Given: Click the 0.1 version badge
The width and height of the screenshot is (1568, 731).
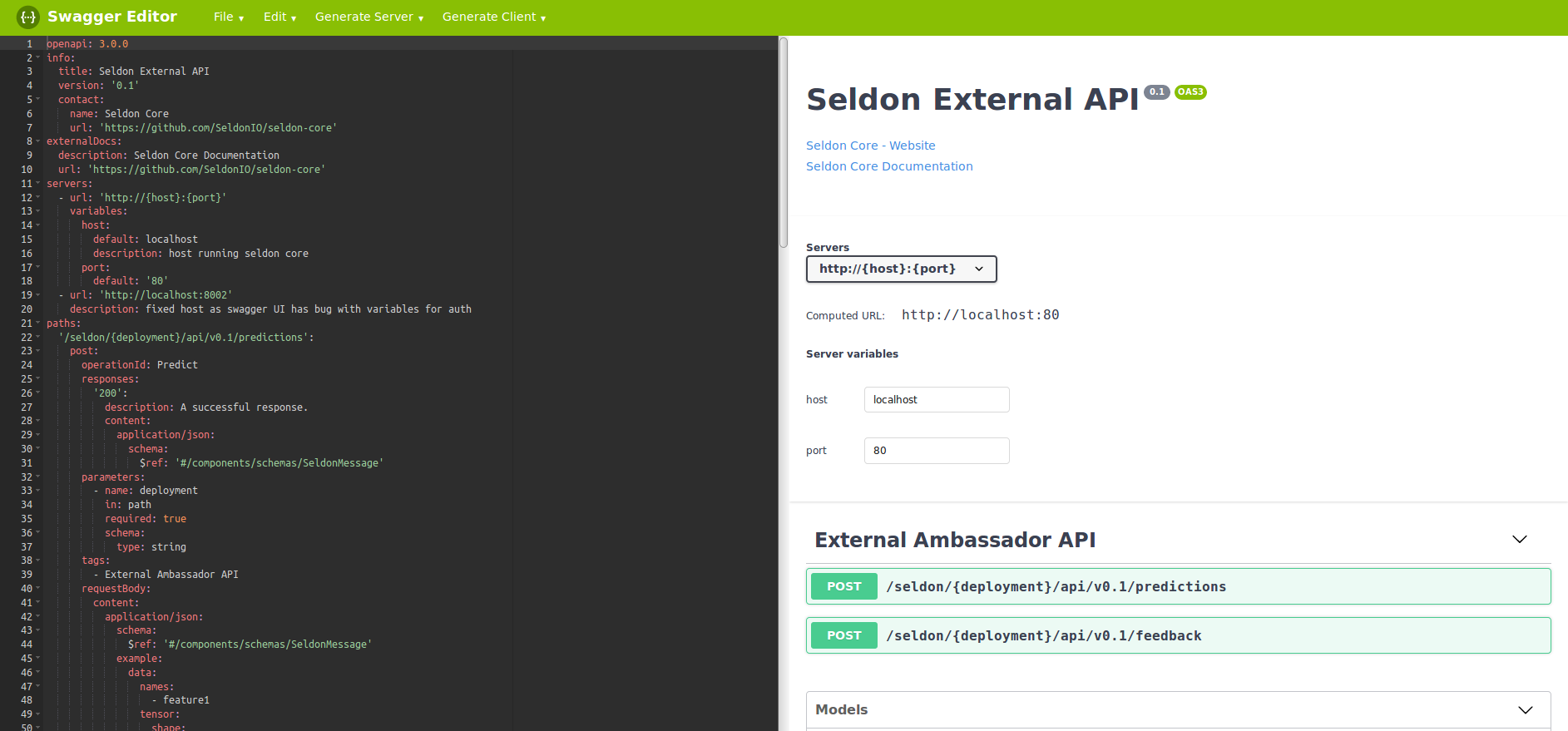Looking at the screenshot, I should point(1156,92).
